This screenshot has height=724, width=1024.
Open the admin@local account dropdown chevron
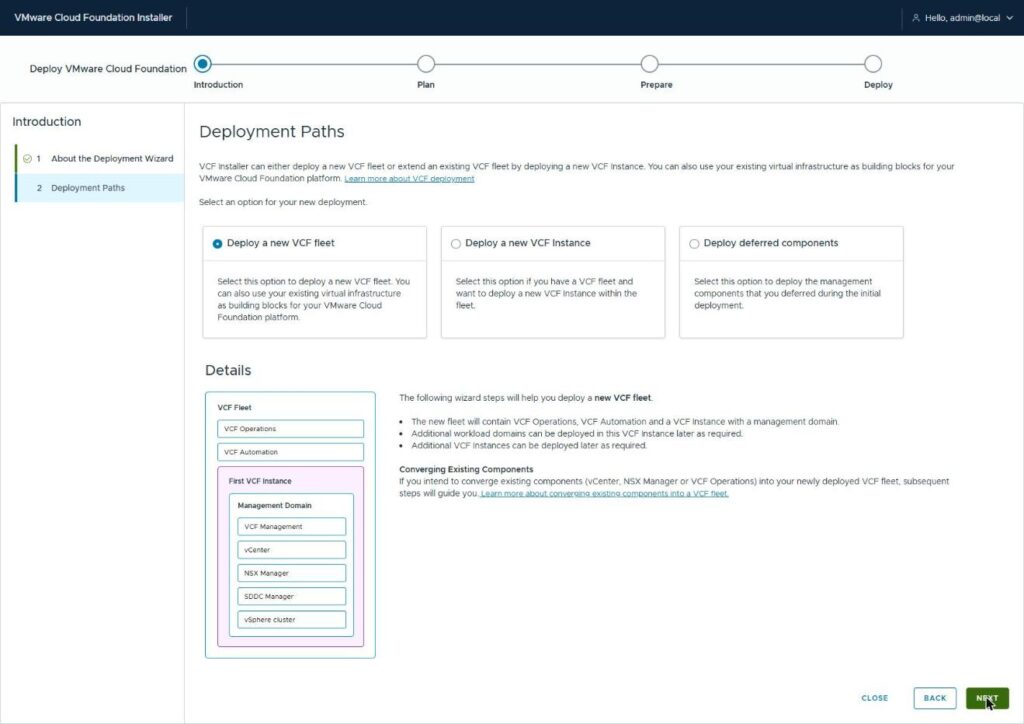pos(1010,18)
